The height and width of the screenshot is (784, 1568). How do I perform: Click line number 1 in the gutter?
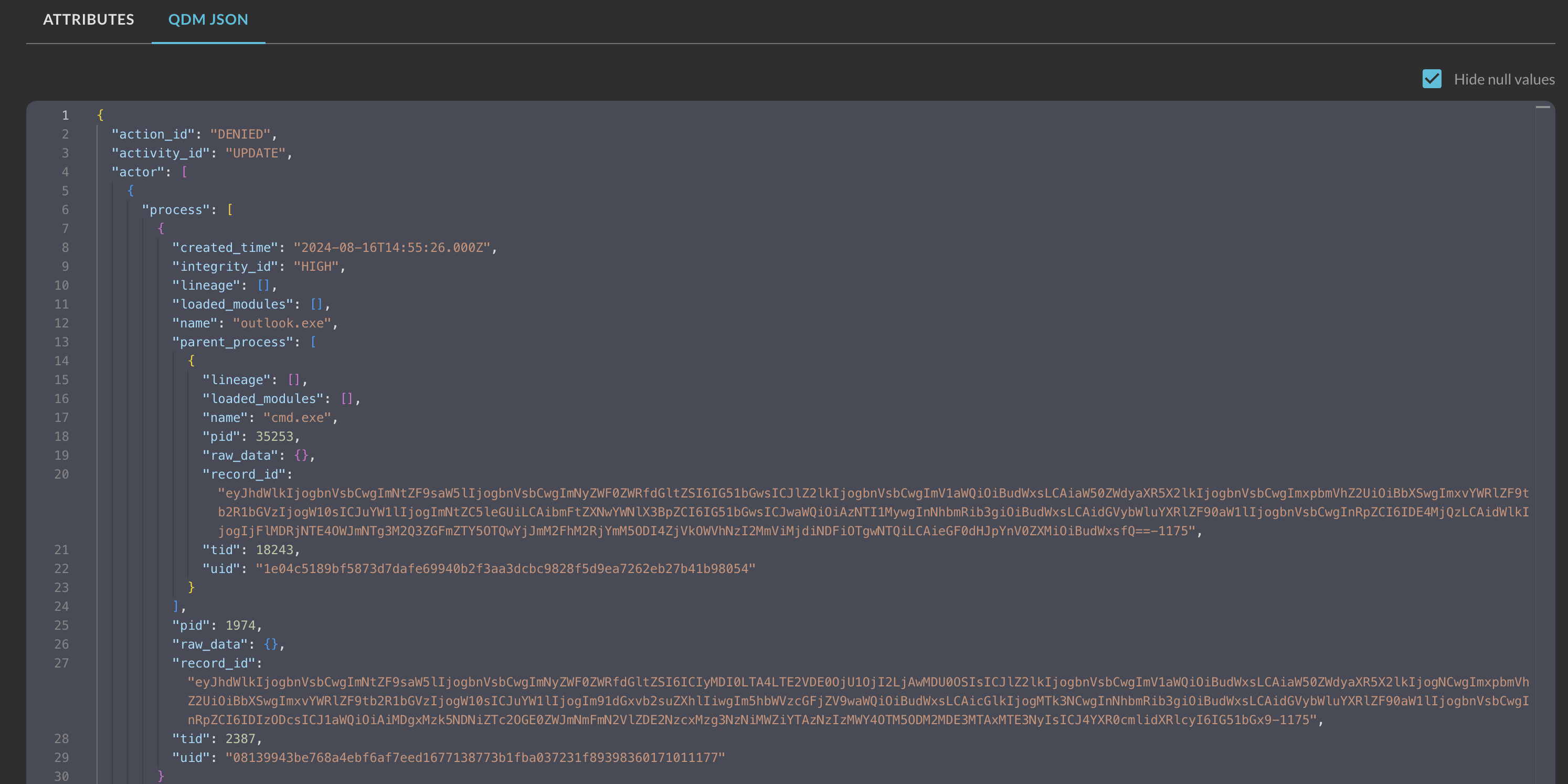(65, 115)
